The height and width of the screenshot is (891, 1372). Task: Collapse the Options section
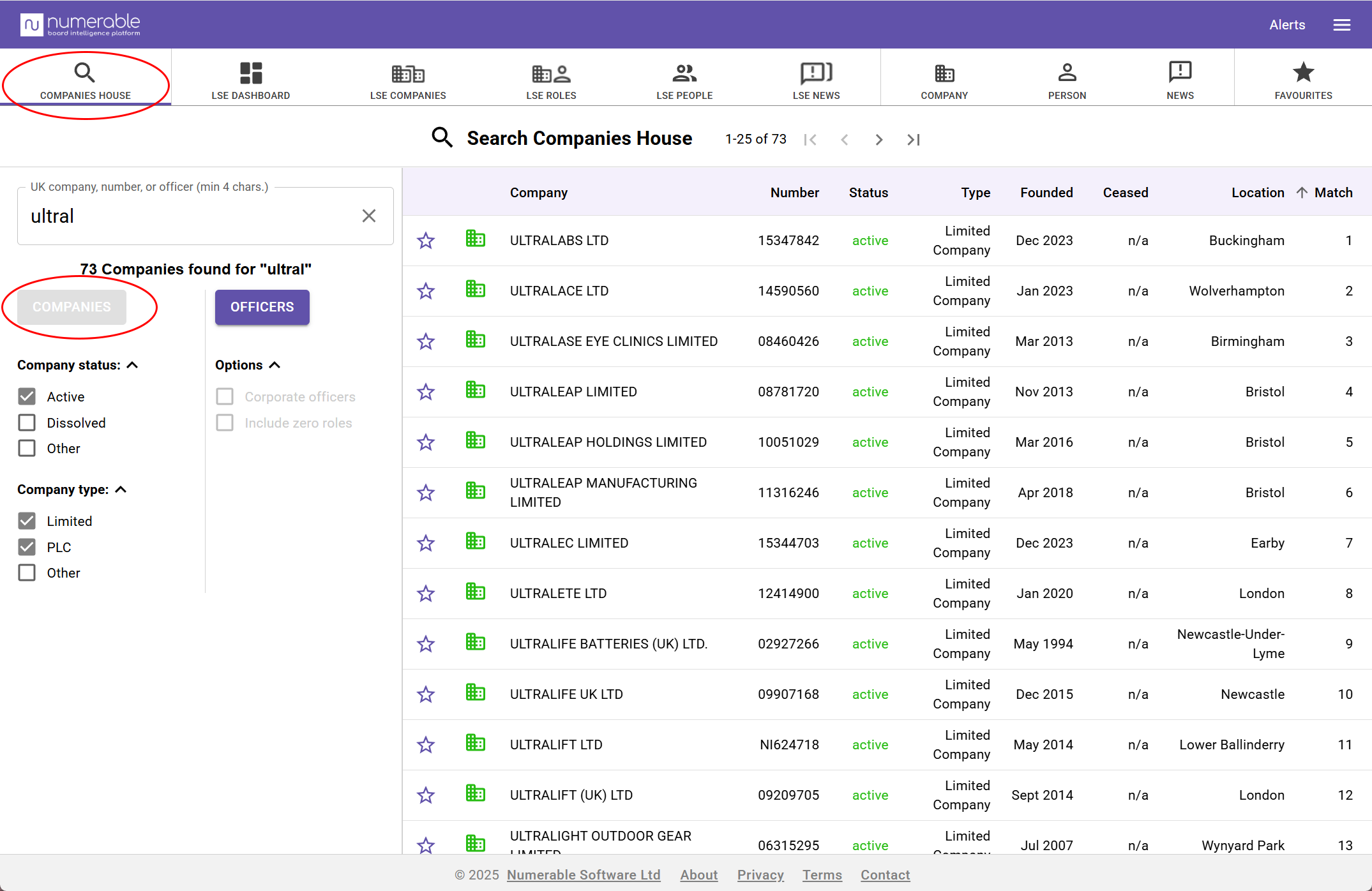point(275,365)
